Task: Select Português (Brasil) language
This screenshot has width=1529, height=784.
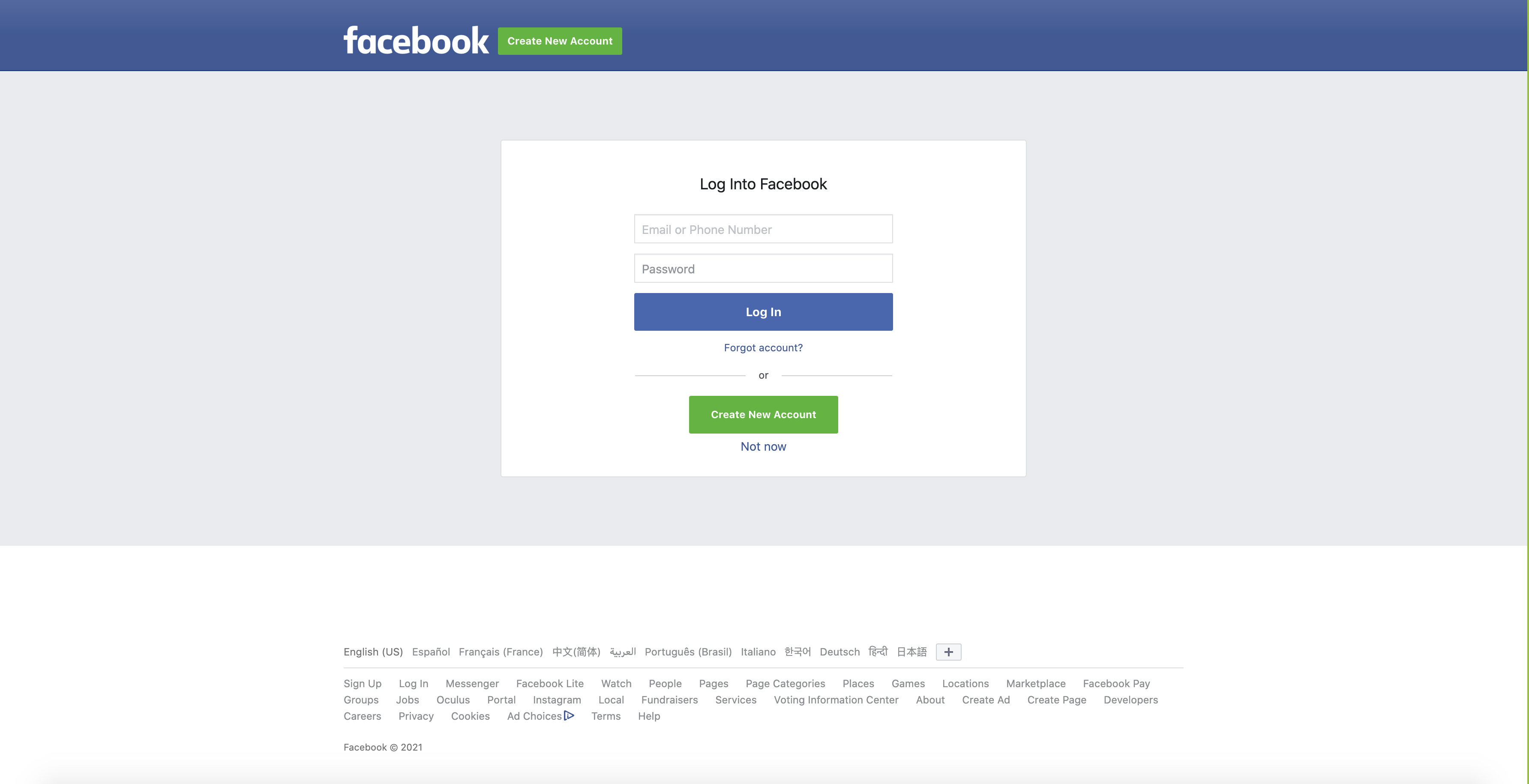Action: tap(688, 652)
